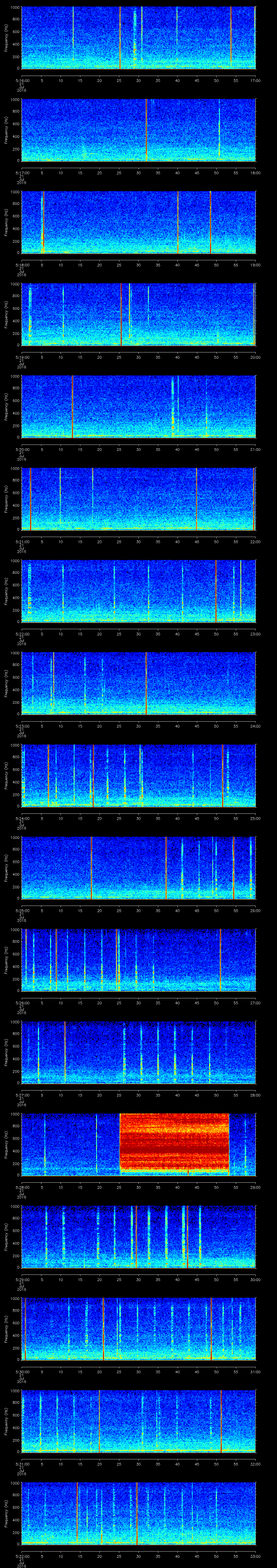The height and width of the screenshot is (1568, 277).
Task: Click the 23:00 end time label
Action: point(255,634)
